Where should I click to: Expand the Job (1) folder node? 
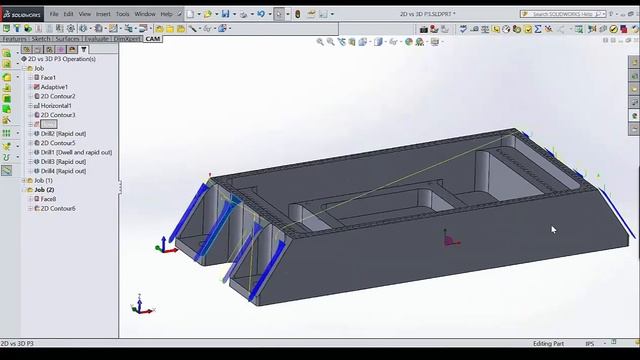pyautogui.click(x=24, y=180)
